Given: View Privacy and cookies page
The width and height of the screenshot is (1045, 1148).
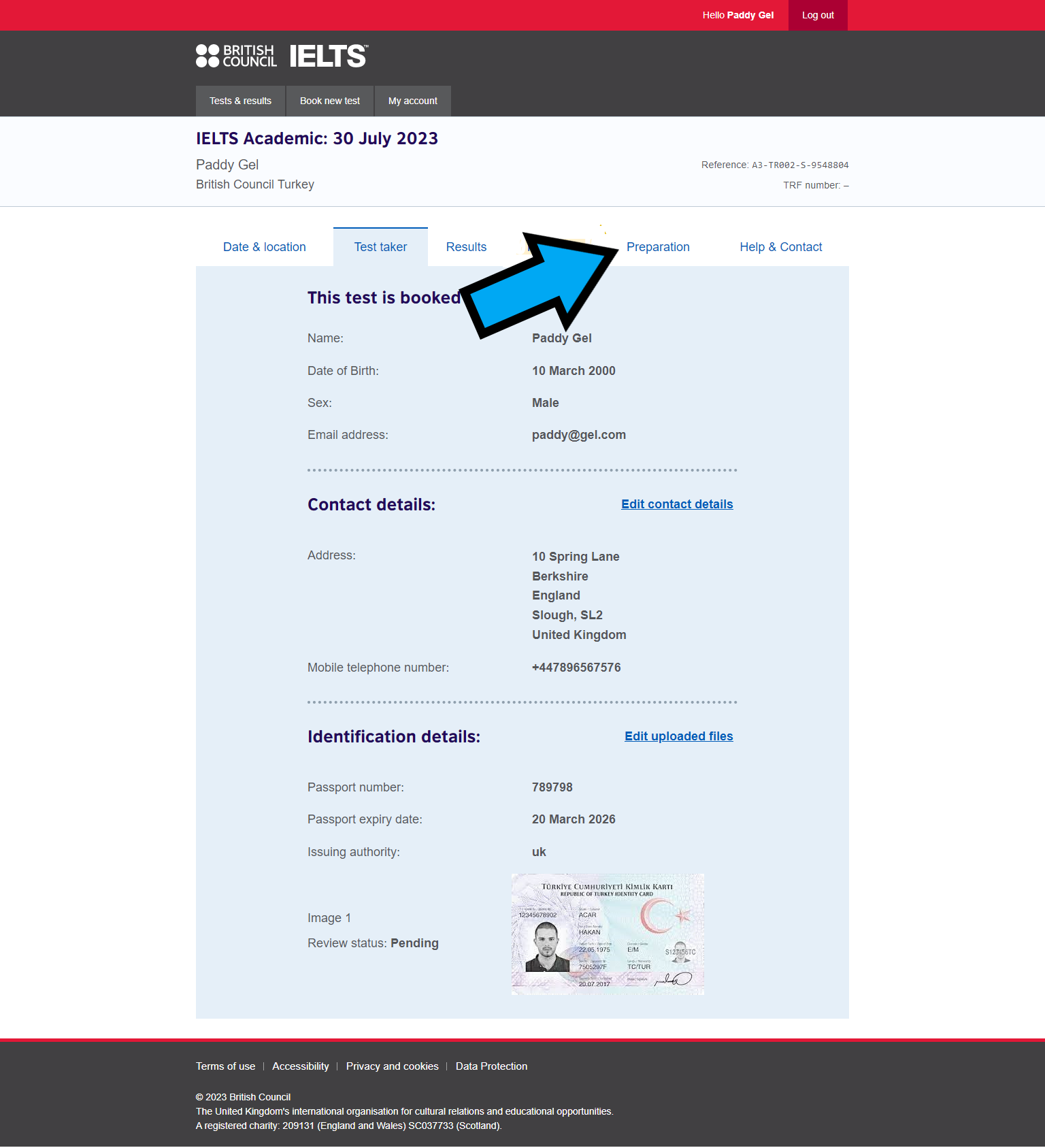Looking at the screenshot, I should coord(392,1066).
